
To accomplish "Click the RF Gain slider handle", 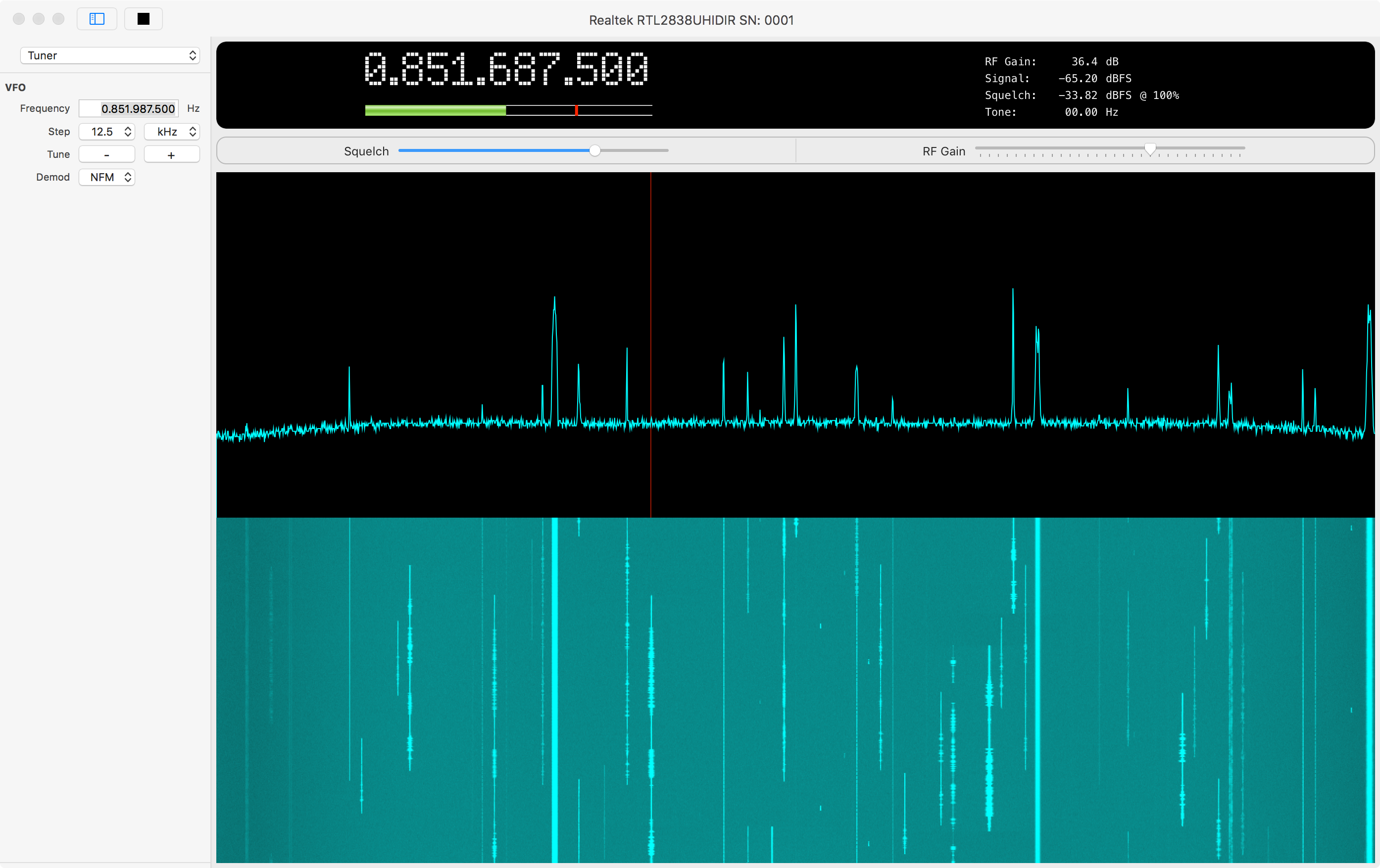I will point(1150,150).
